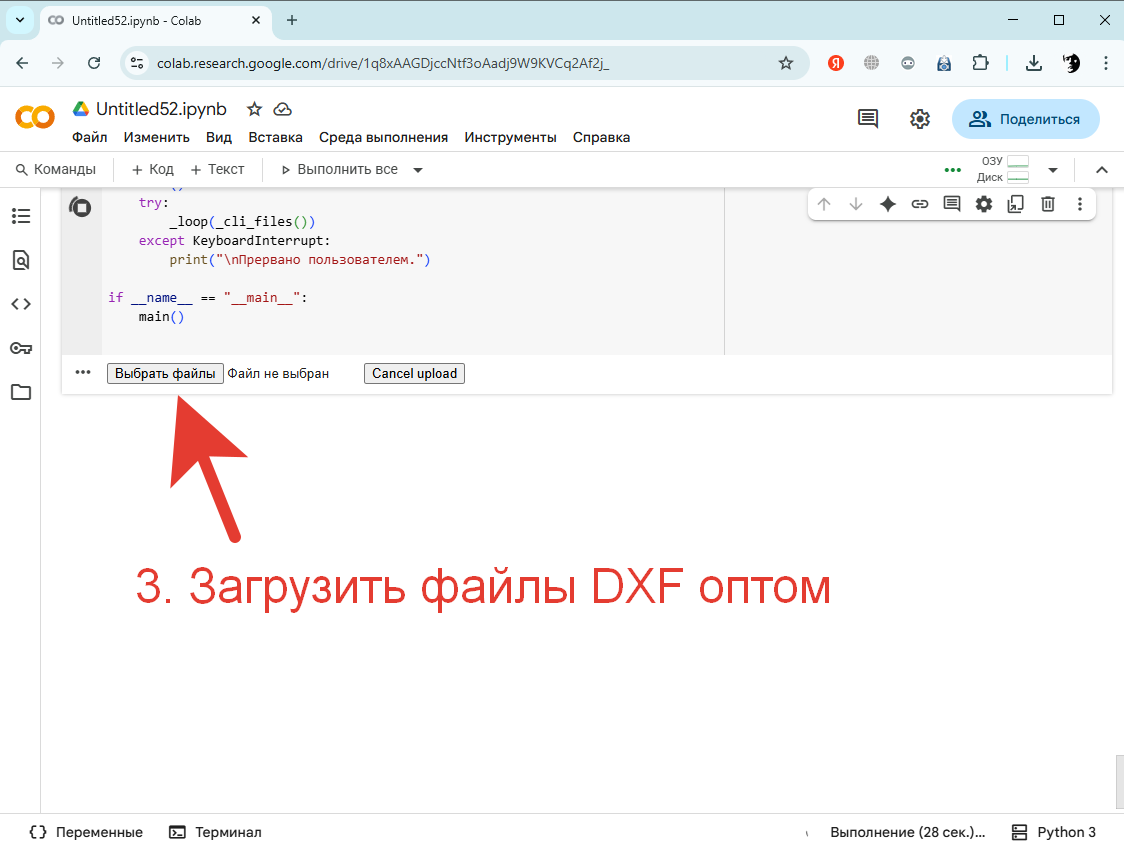
Task: Cancel the file upload
Action: [414, 373]
